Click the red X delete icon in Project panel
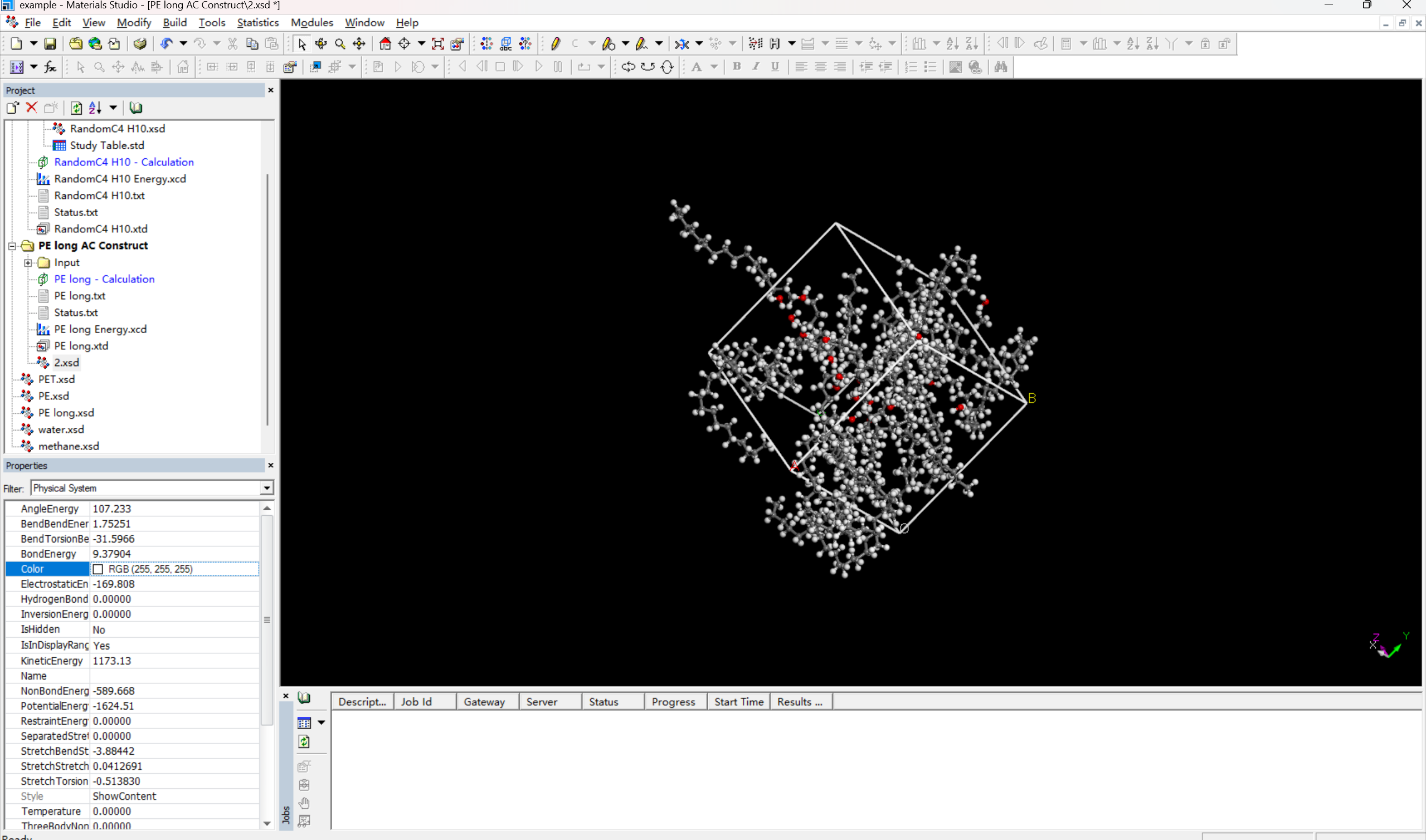Image resolution: width=1426 pixels, height=840 pixels. click(32, 108)
